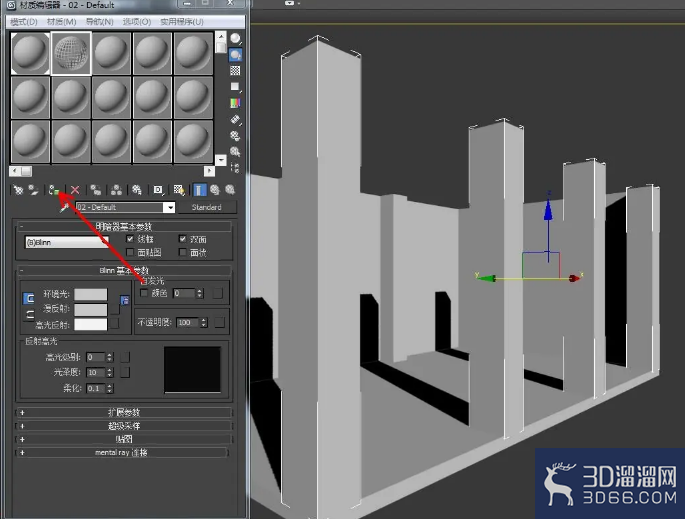Image resolution: width=685 pixels, height=519 pixels.
Task: Click the 环境光 ambient color swatch
Action: click(90, 294)
